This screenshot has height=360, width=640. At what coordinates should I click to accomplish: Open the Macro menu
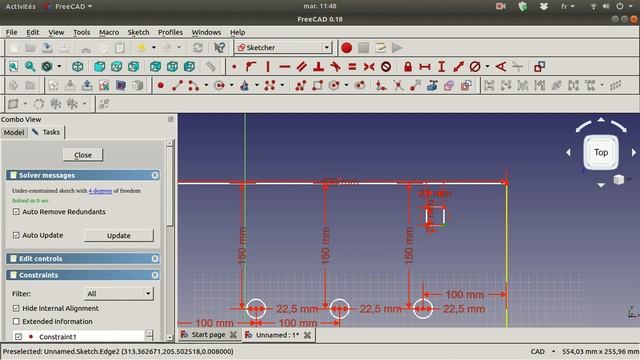click(109, 32)
